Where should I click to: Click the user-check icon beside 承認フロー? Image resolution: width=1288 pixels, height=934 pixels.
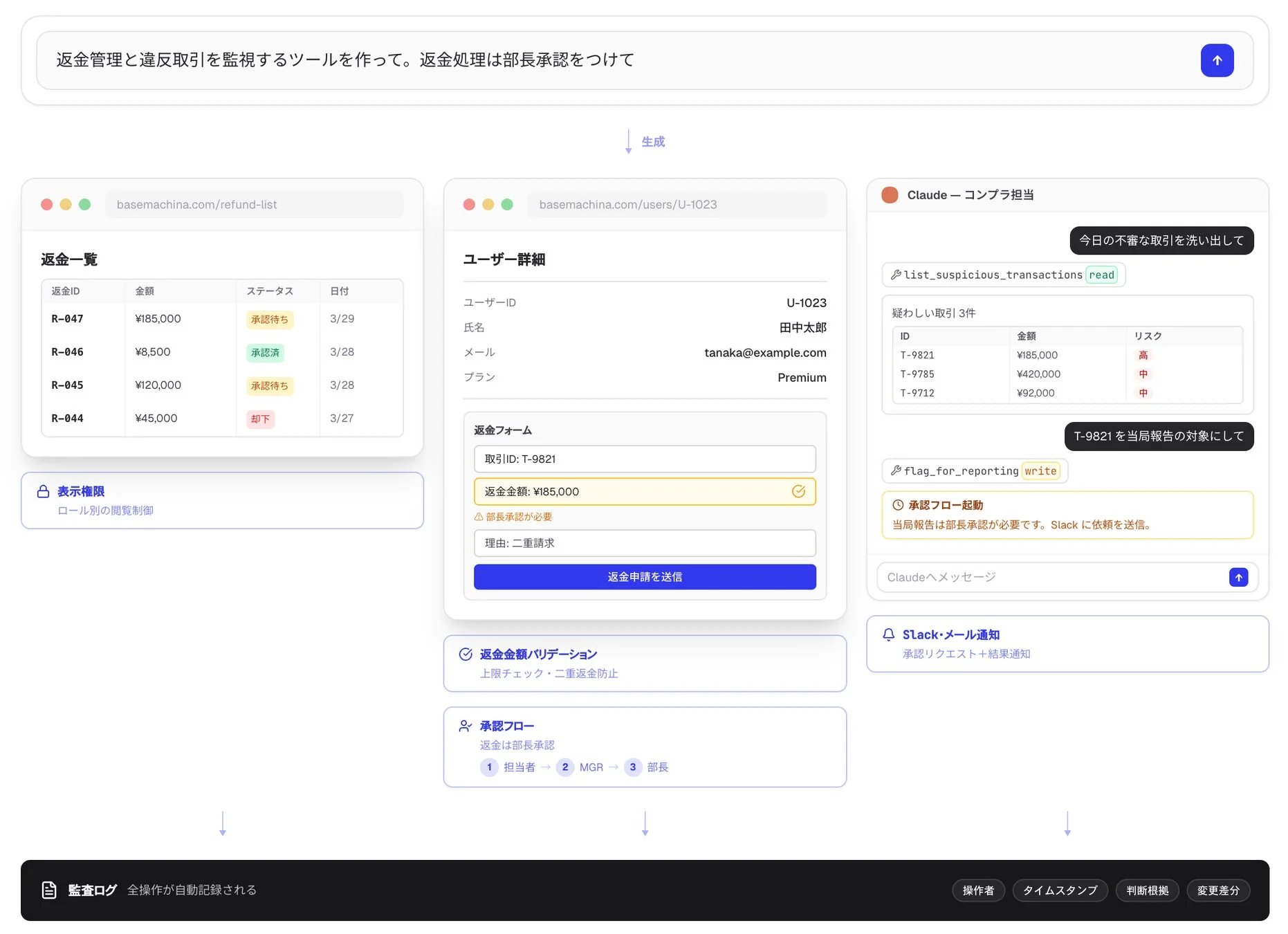pos(466,726)
